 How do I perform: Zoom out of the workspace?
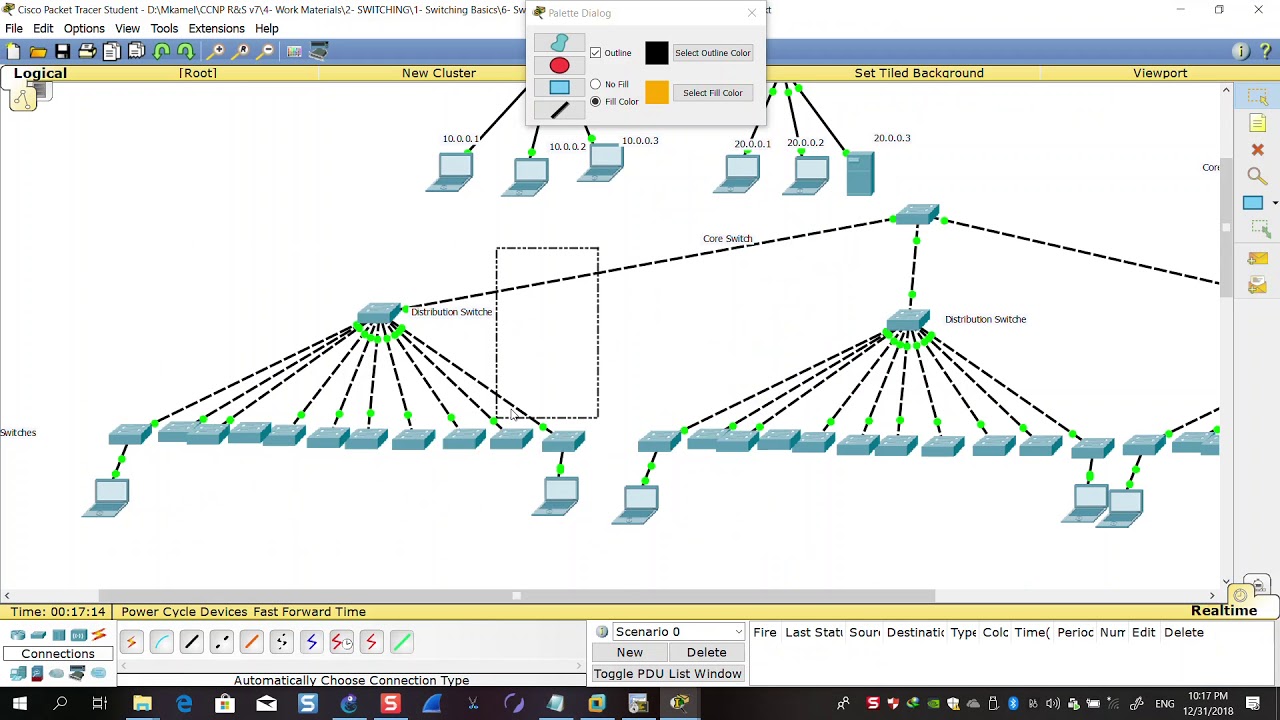tap(267, 51)
